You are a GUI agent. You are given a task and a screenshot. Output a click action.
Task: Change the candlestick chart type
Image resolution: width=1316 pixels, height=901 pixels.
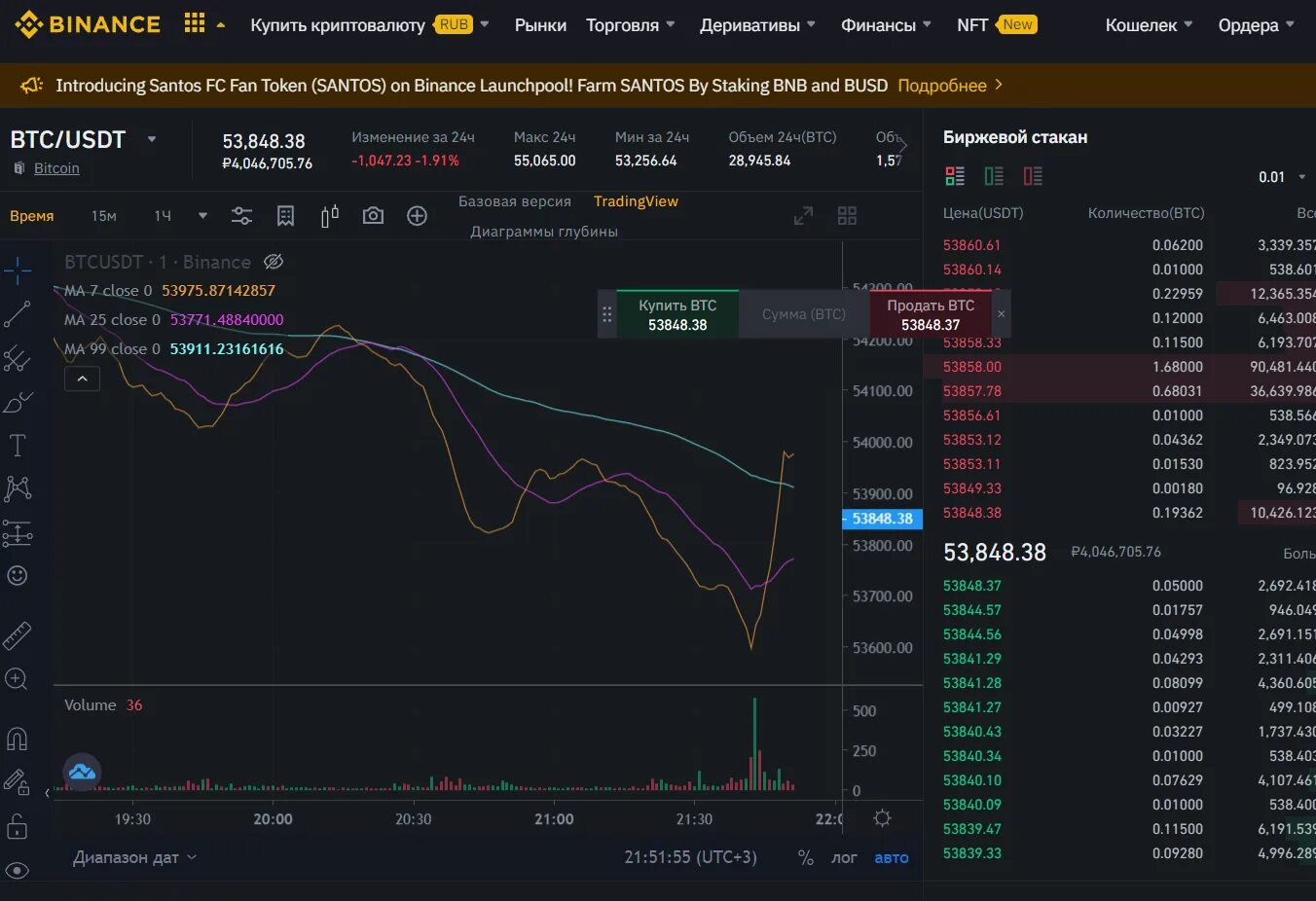(330, 216)
